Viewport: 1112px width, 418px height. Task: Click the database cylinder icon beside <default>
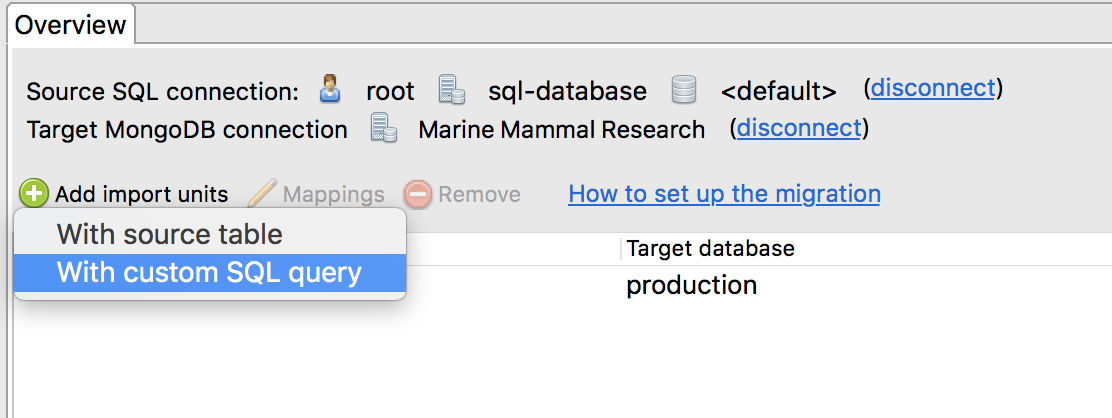684,91
